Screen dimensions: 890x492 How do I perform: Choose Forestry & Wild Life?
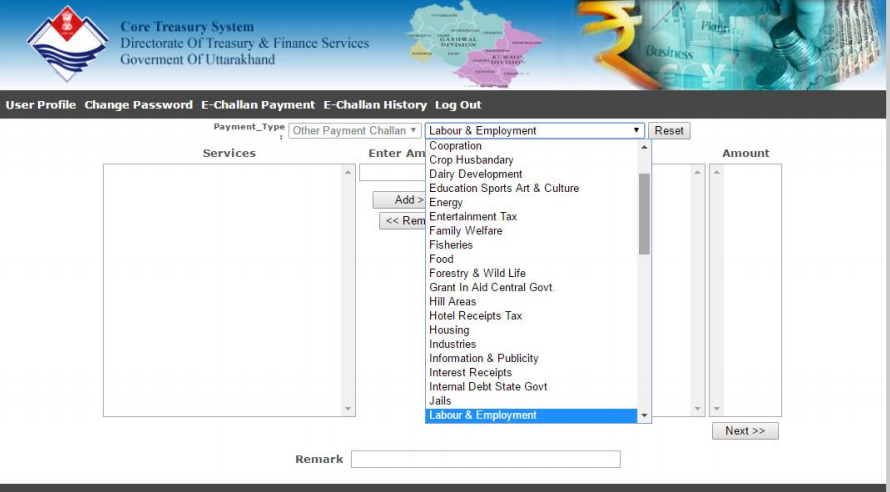[531, 274]
